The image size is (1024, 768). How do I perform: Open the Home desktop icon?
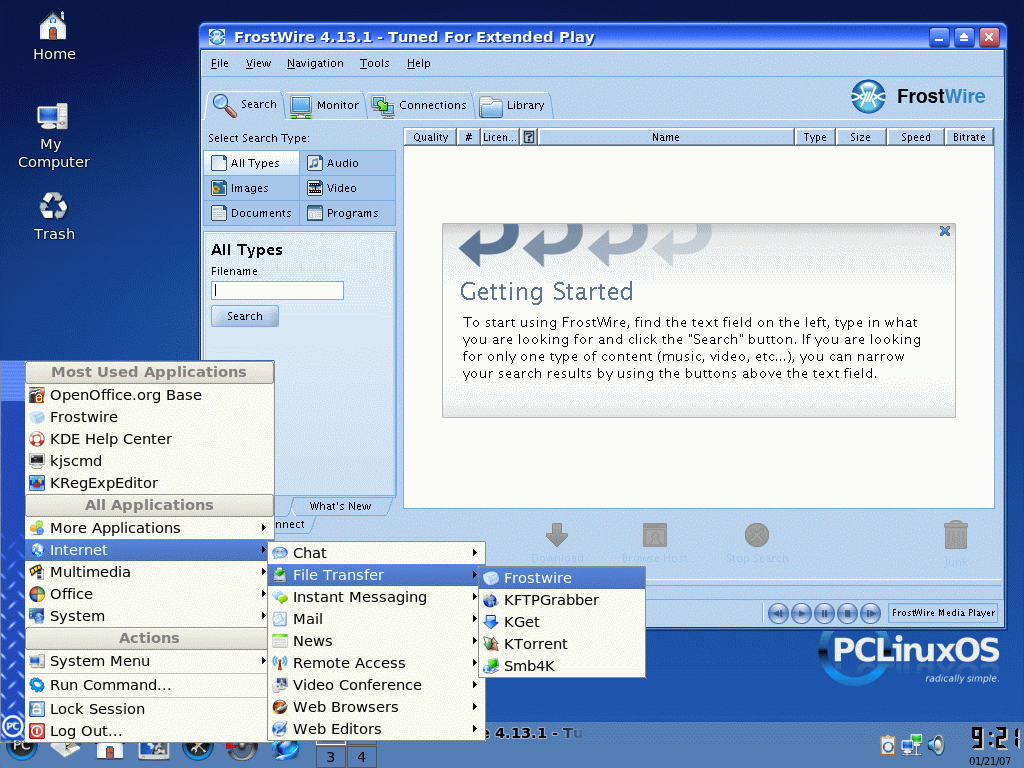click(x=54, y=37)
